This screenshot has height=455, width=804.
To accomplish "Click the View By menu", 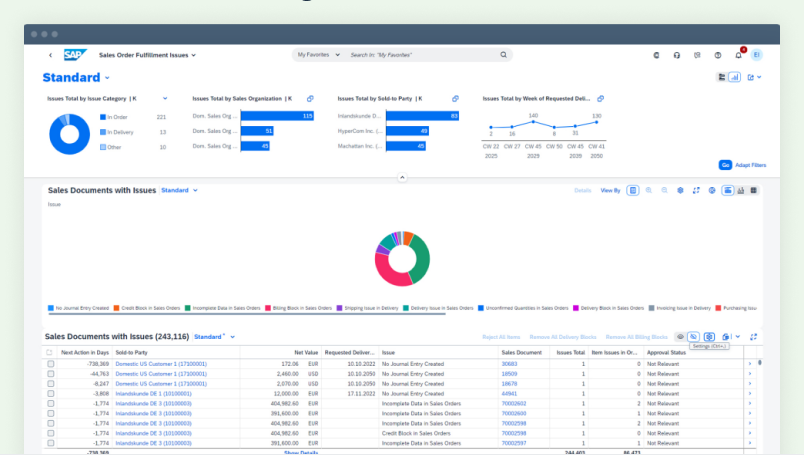I will click(x=610, y=190).
